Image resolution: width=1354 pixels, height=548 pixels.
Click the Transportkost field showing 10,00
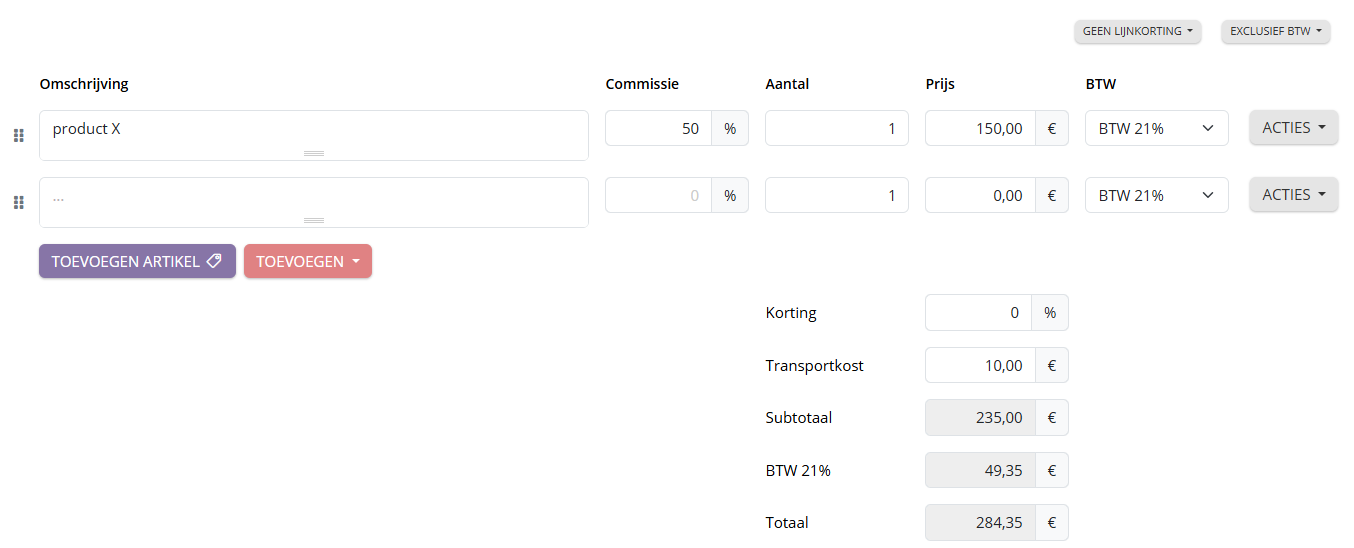tap(979, 365)
